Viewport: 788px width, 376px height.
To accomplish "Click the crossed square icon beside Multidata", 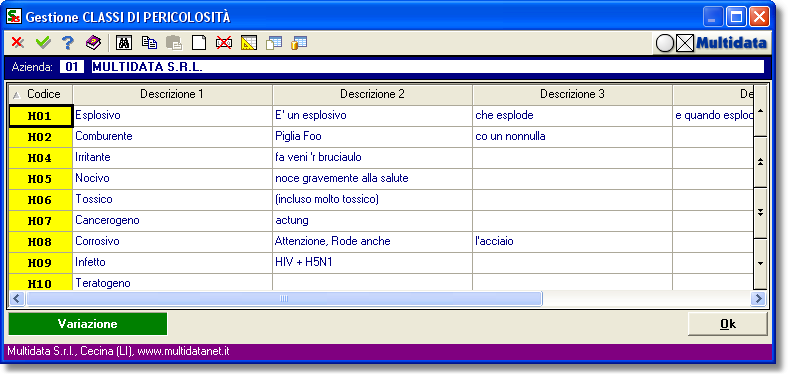I will point(685,44).
